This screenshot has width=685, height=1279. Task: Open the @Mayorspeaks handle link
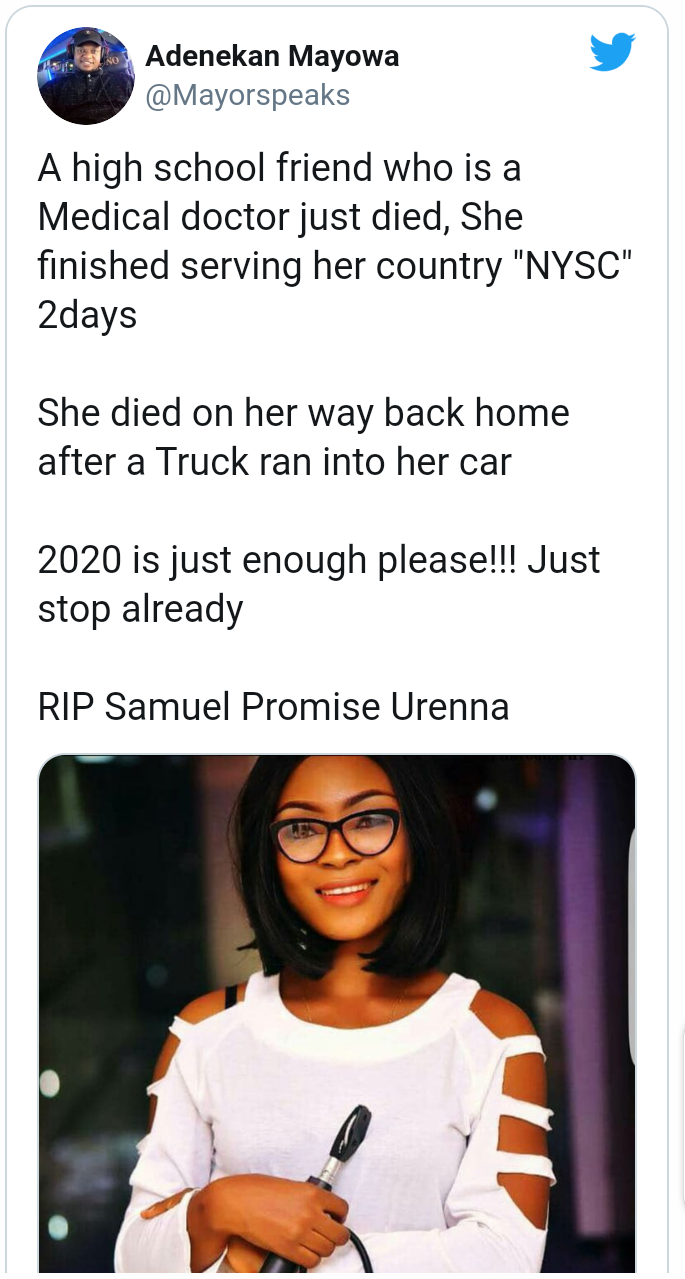pos(248,95)
